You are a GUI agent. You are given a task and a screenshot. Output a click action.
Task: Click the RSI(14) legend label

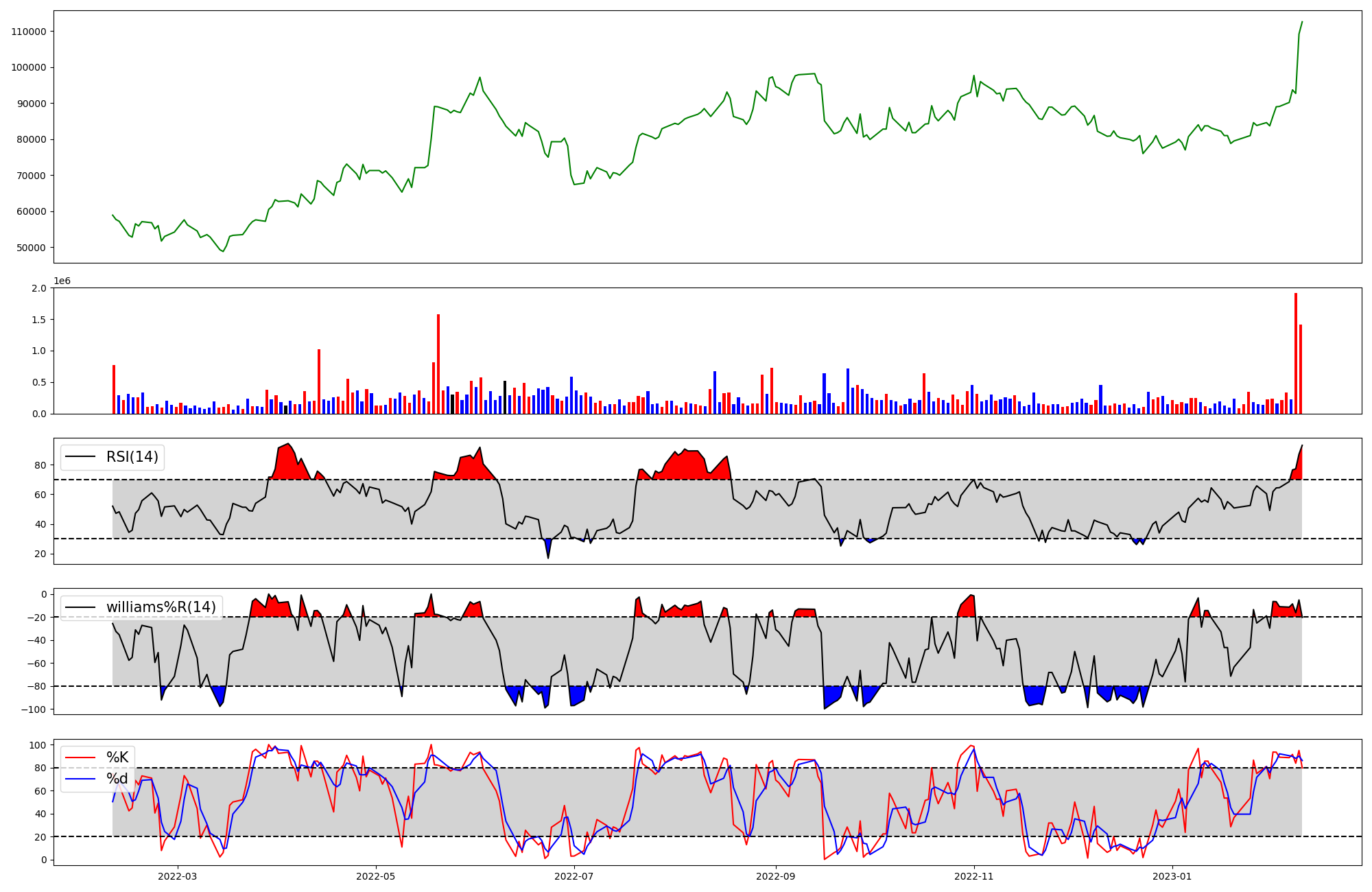click(x=132, y=457)
